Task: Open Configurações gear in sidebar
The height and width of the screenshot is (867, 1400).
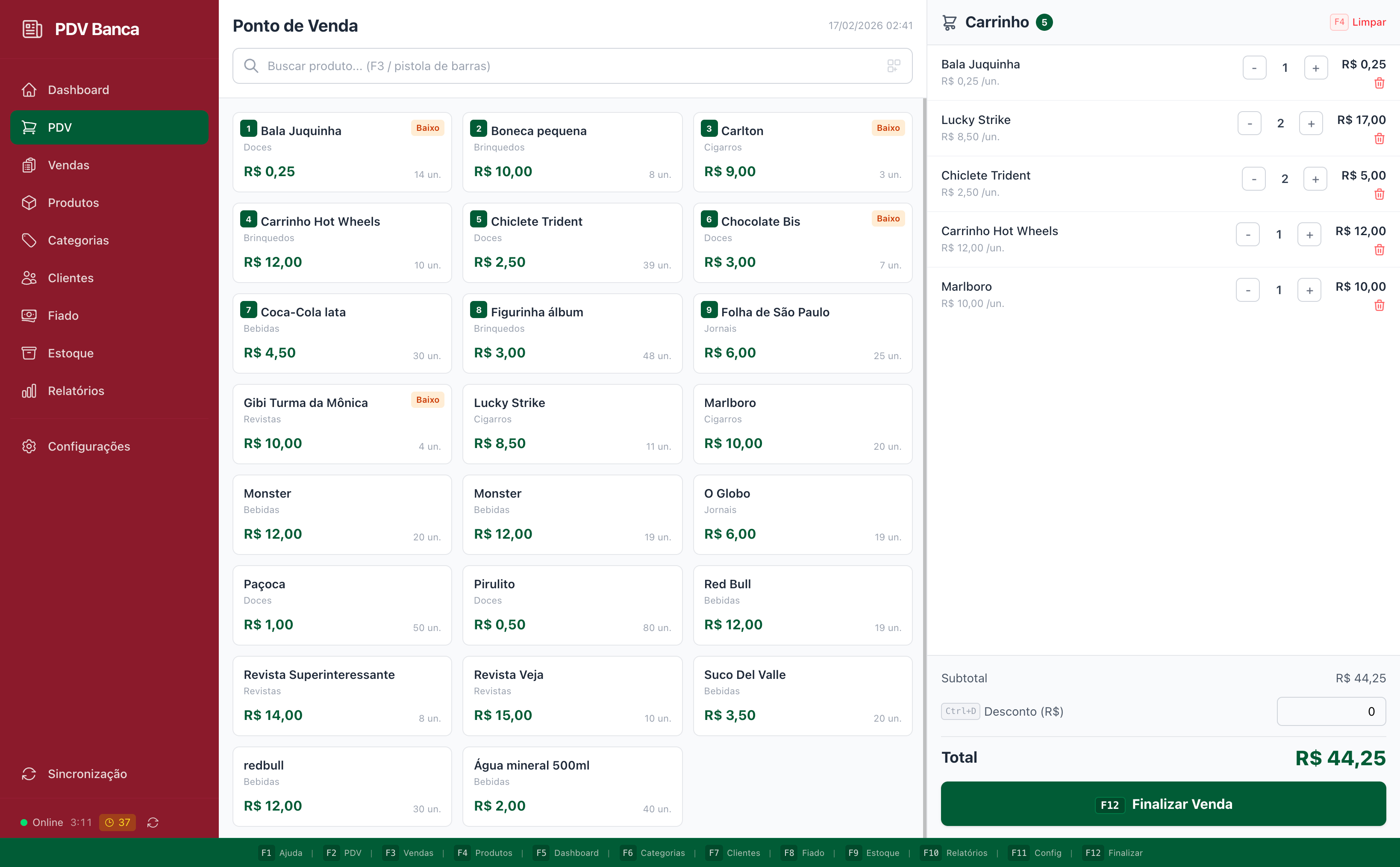Action: (88, 446)
